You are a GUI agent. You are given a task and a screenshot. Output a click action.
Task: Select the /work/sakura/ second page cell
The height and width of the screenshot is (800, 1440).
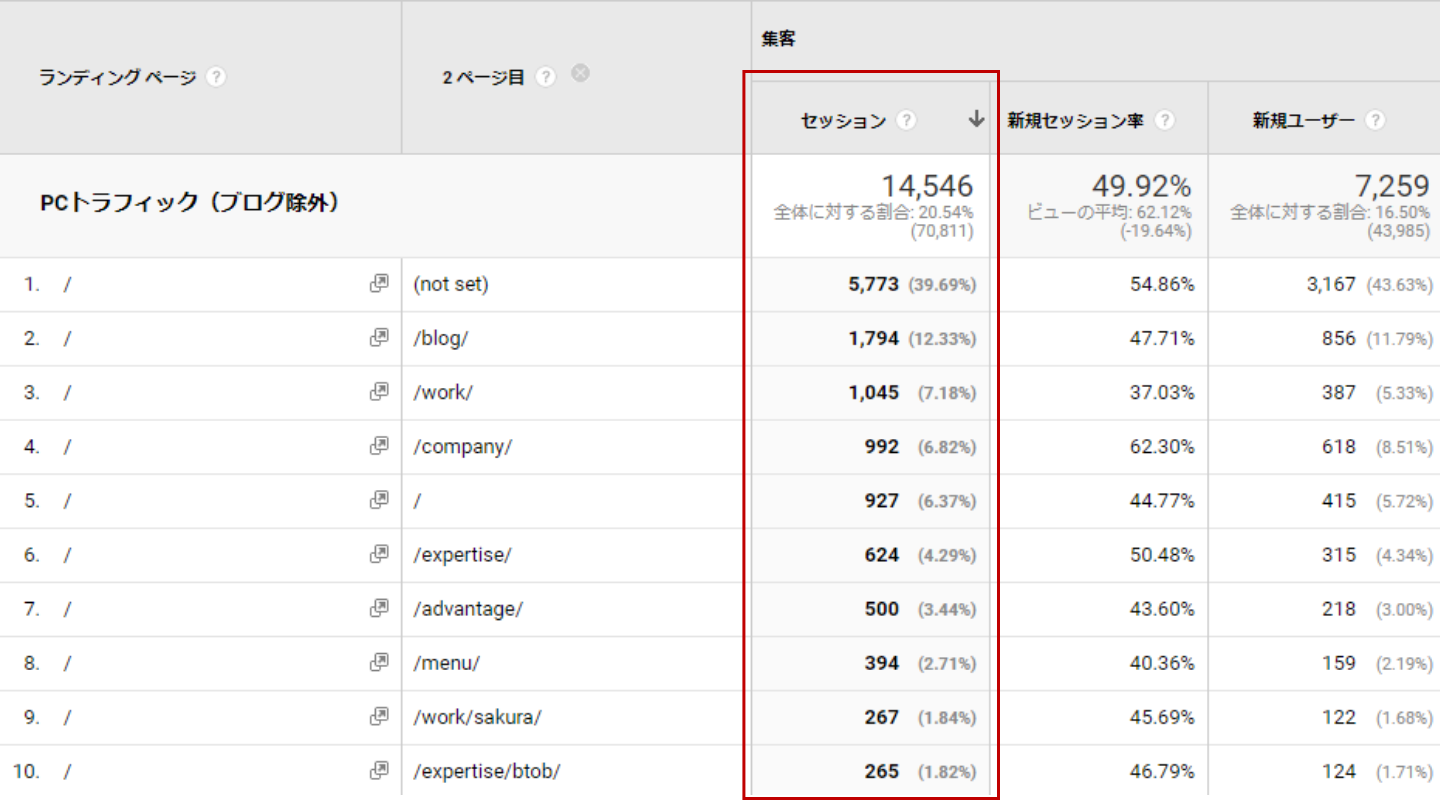tap(477, 716)
